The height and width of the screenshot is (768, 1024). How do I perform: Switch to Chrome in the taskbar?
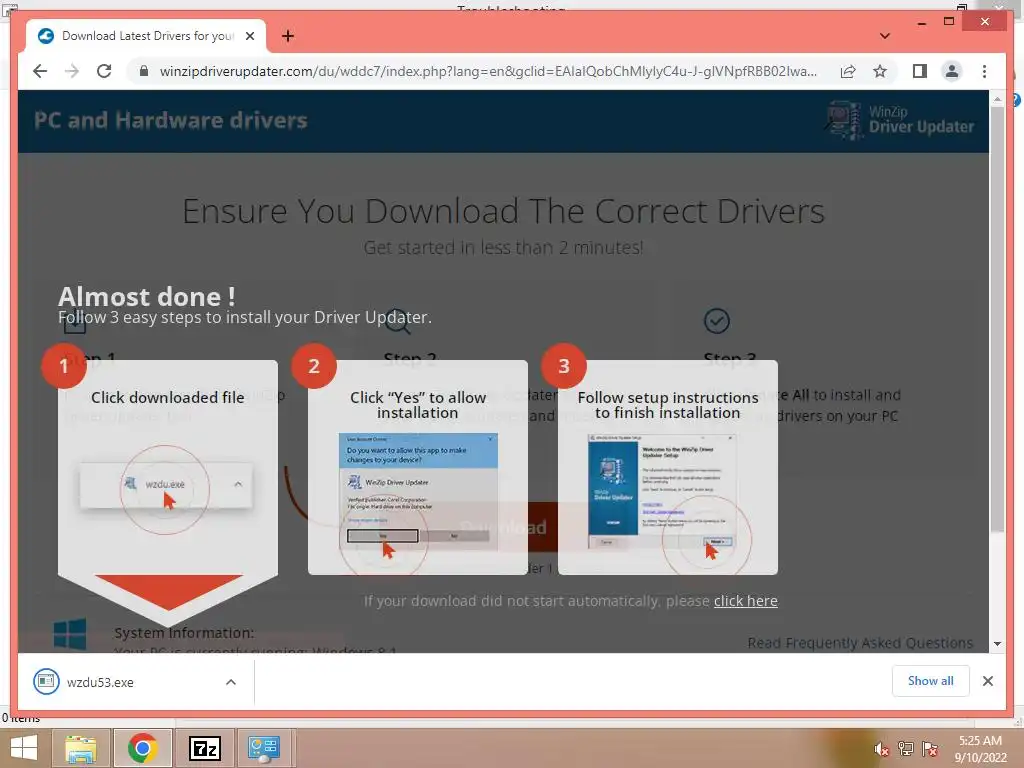point(142,748)
